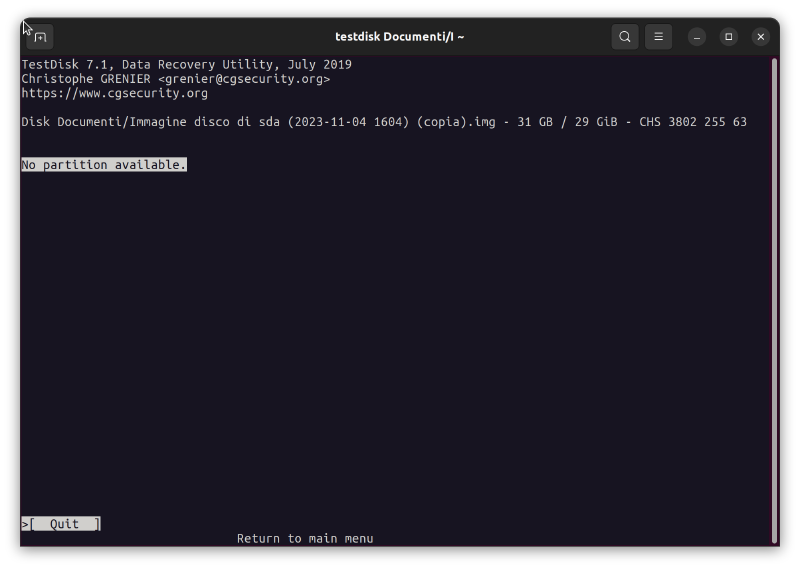The width and height of the screenshot is (800, 569).
Task: Maximize the testdisk terminal window
Action: point(729,37)
